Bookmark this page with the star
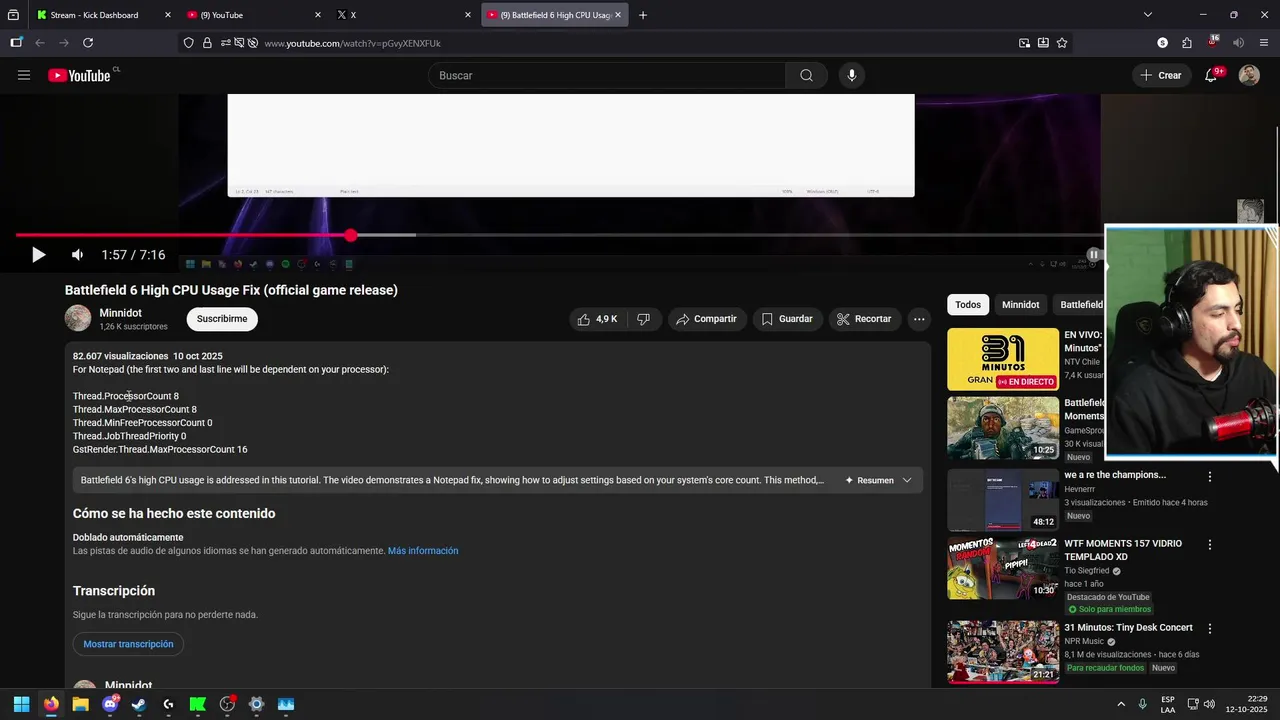 1062,43
